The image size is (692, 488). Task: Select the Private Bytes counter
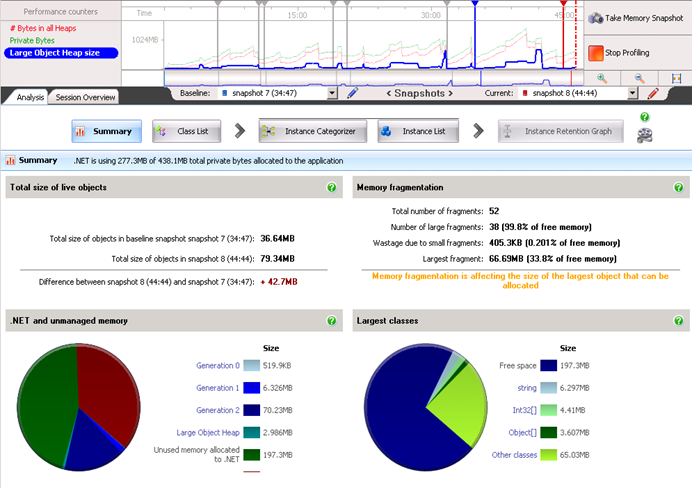pos(32,41)
